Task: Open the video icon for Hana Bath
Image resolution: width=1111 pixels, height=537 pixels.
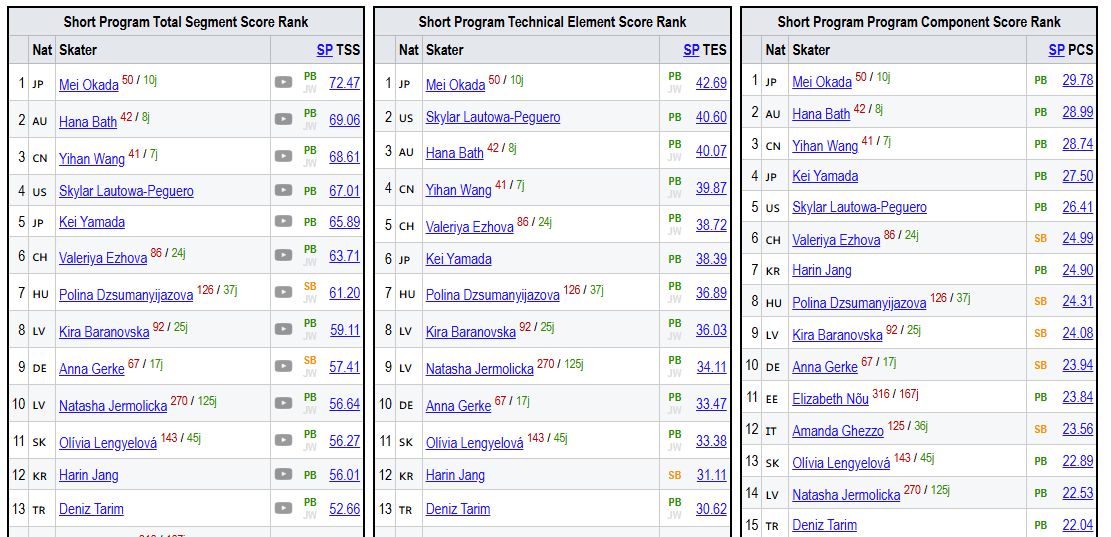Action: coord(283,119)
